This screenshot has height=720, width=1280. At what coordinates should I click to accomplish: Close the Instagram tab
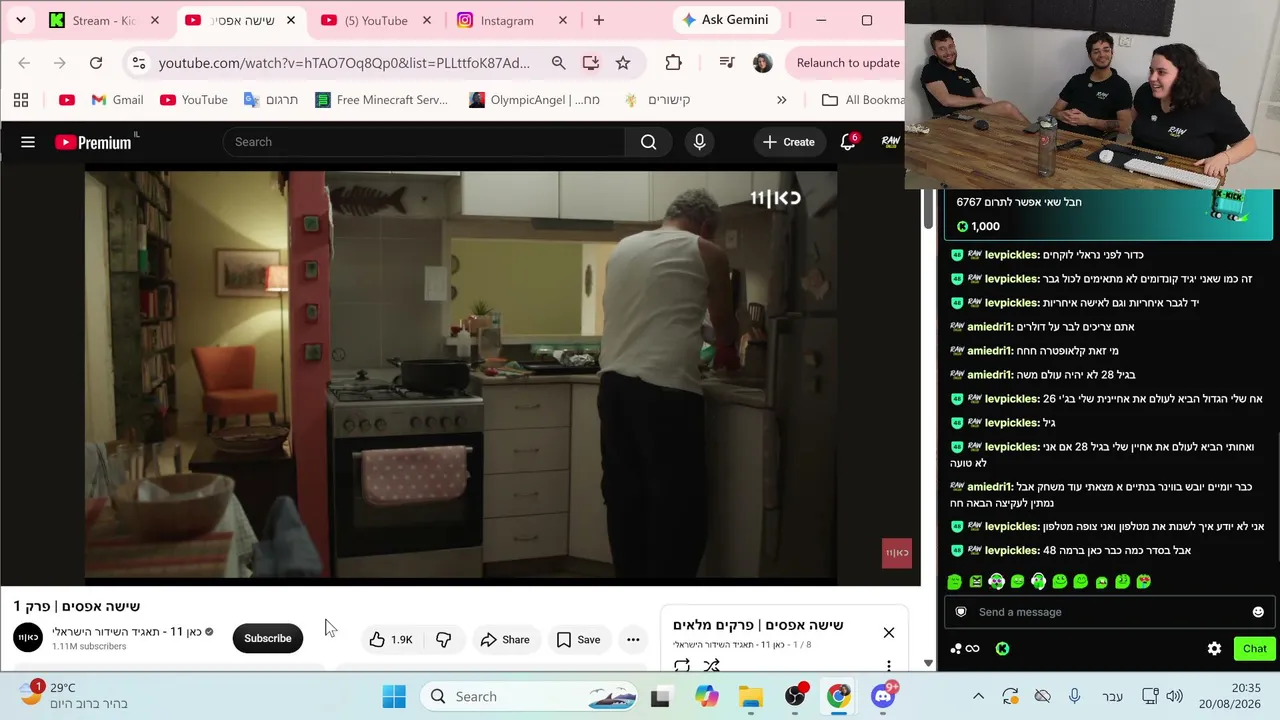coord(562,20)
